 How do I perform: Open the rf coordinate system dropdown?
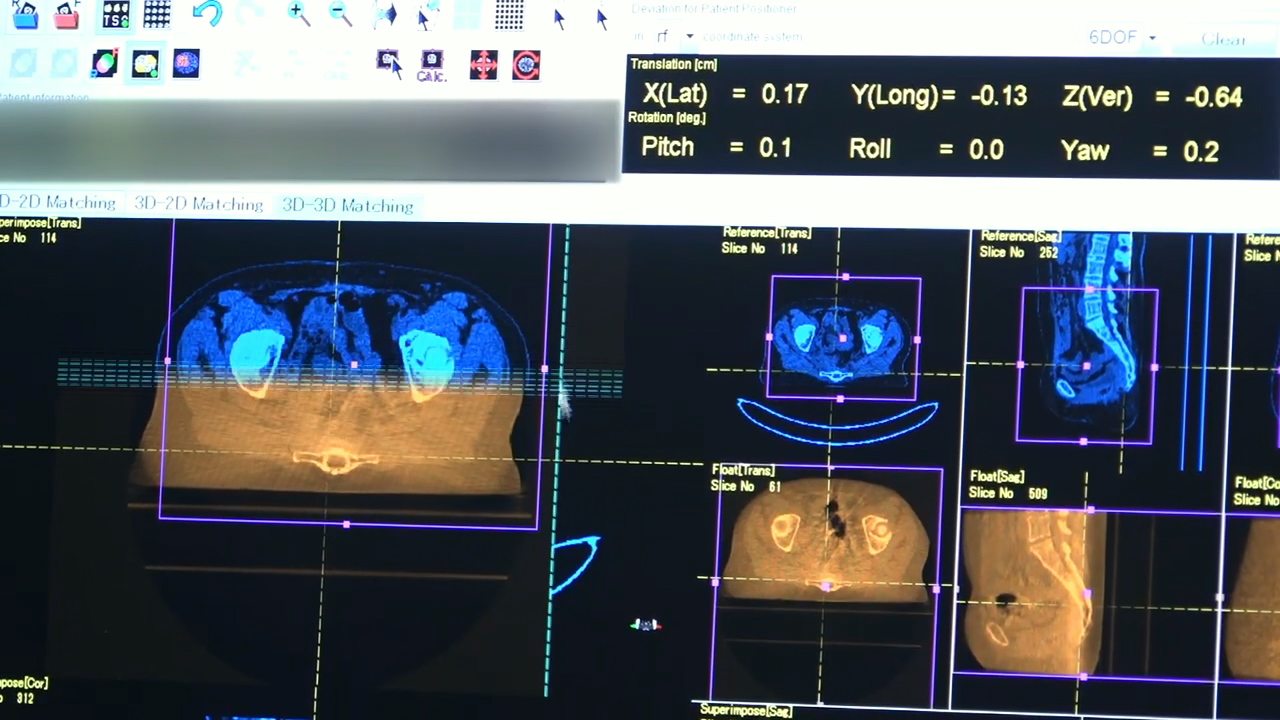(690, 37)
